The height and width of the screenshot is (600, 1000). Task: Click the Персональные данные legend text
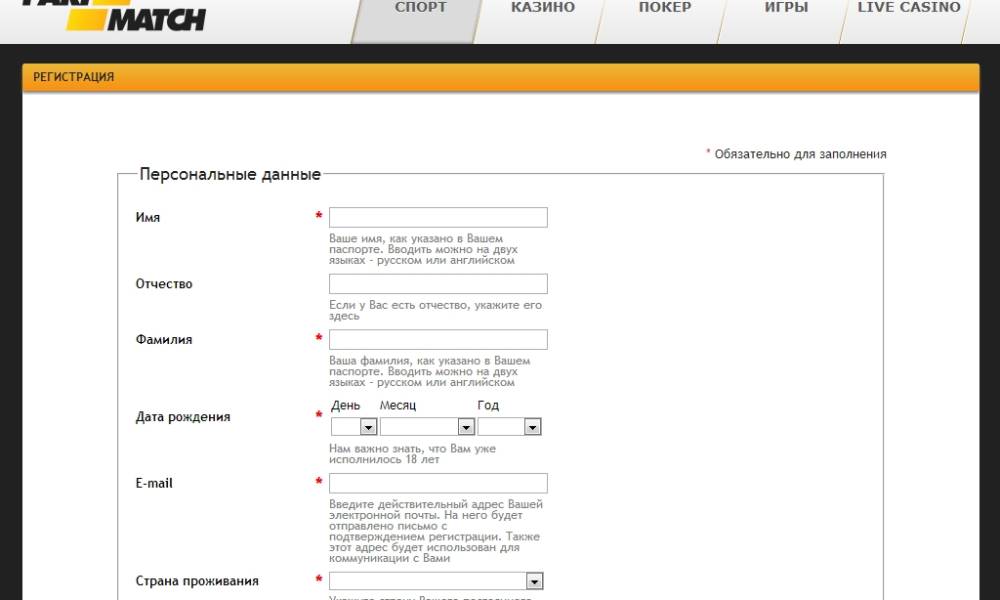click(x=230, y=174)
